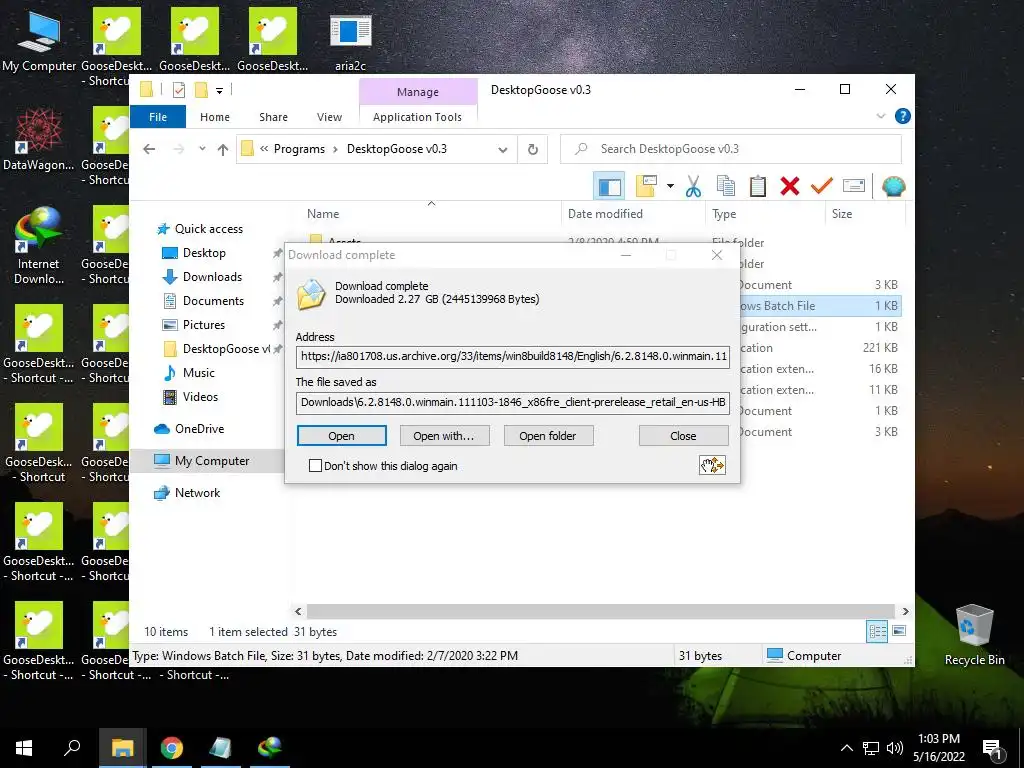Click the Copy toolbar icon
1024x768 pixels.
coord(726,187)
